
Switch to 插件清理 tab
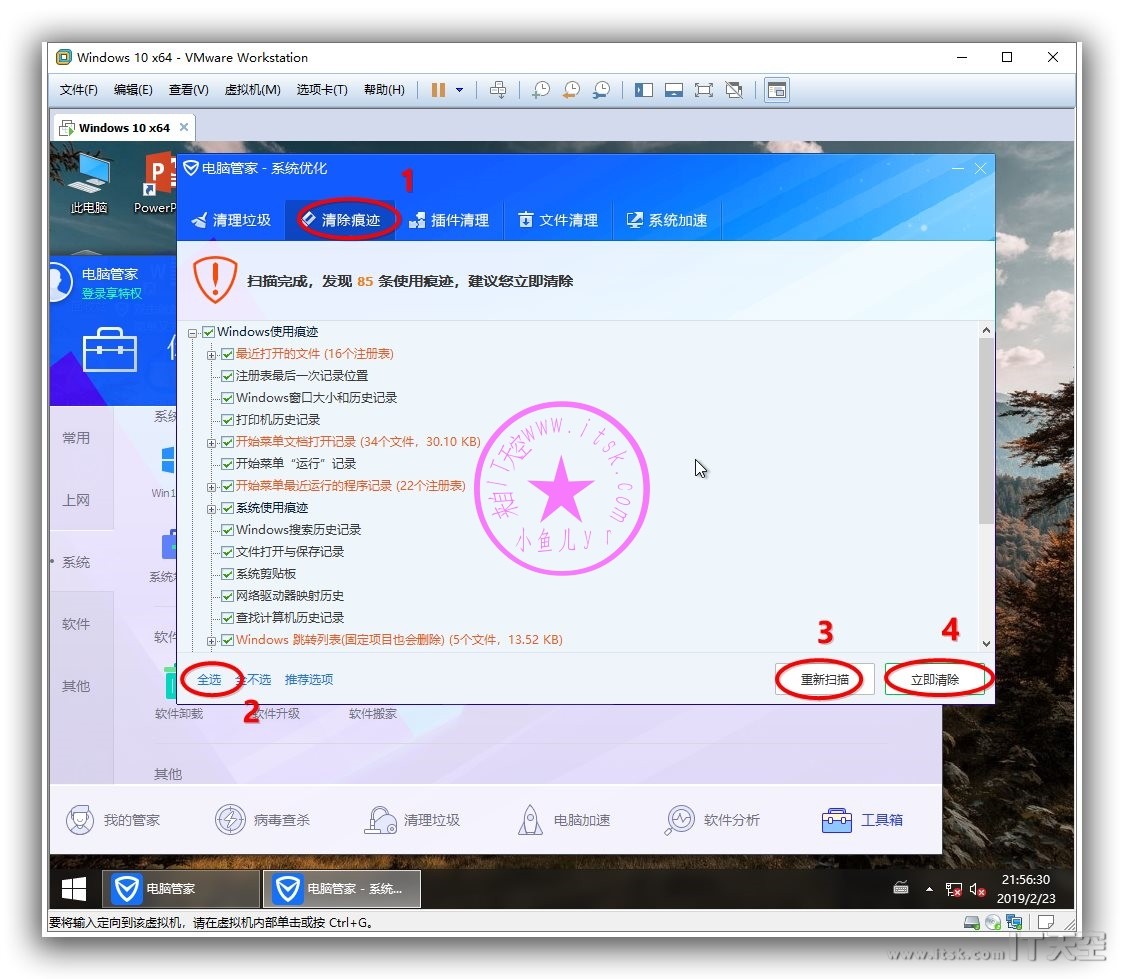click(x=449, y=220)
